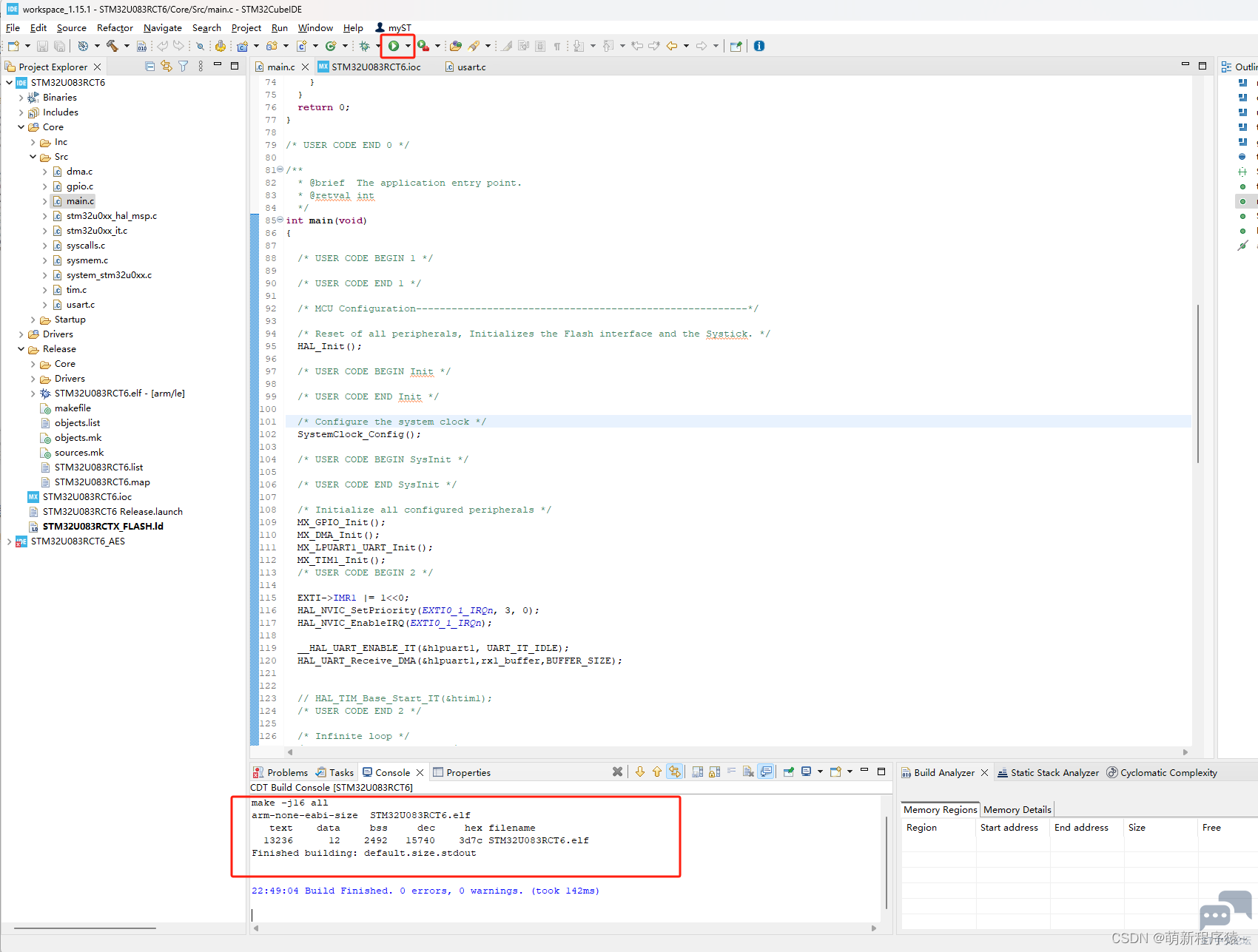Close the Console view tab
The image size is (1258, 952).
[420, 772]
